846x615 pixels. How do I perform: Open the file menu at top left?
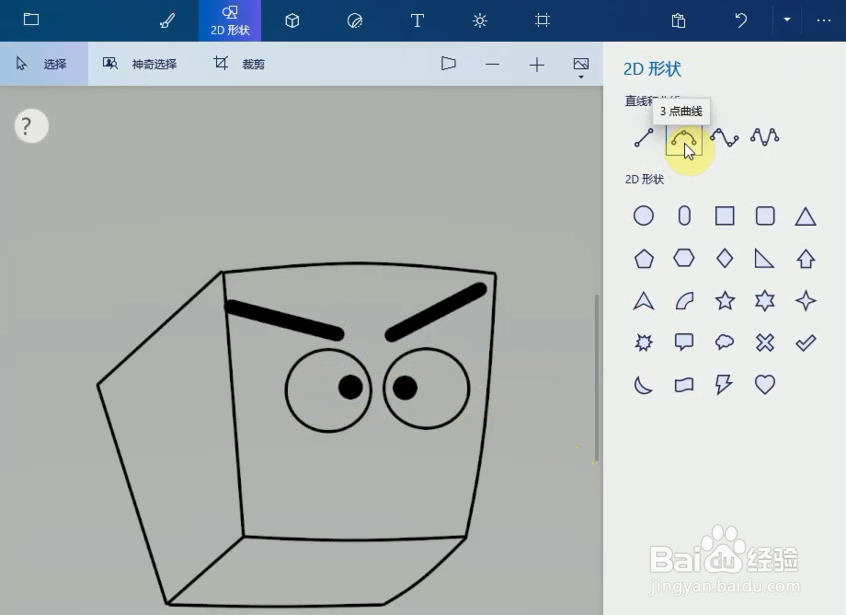point(30,20)
